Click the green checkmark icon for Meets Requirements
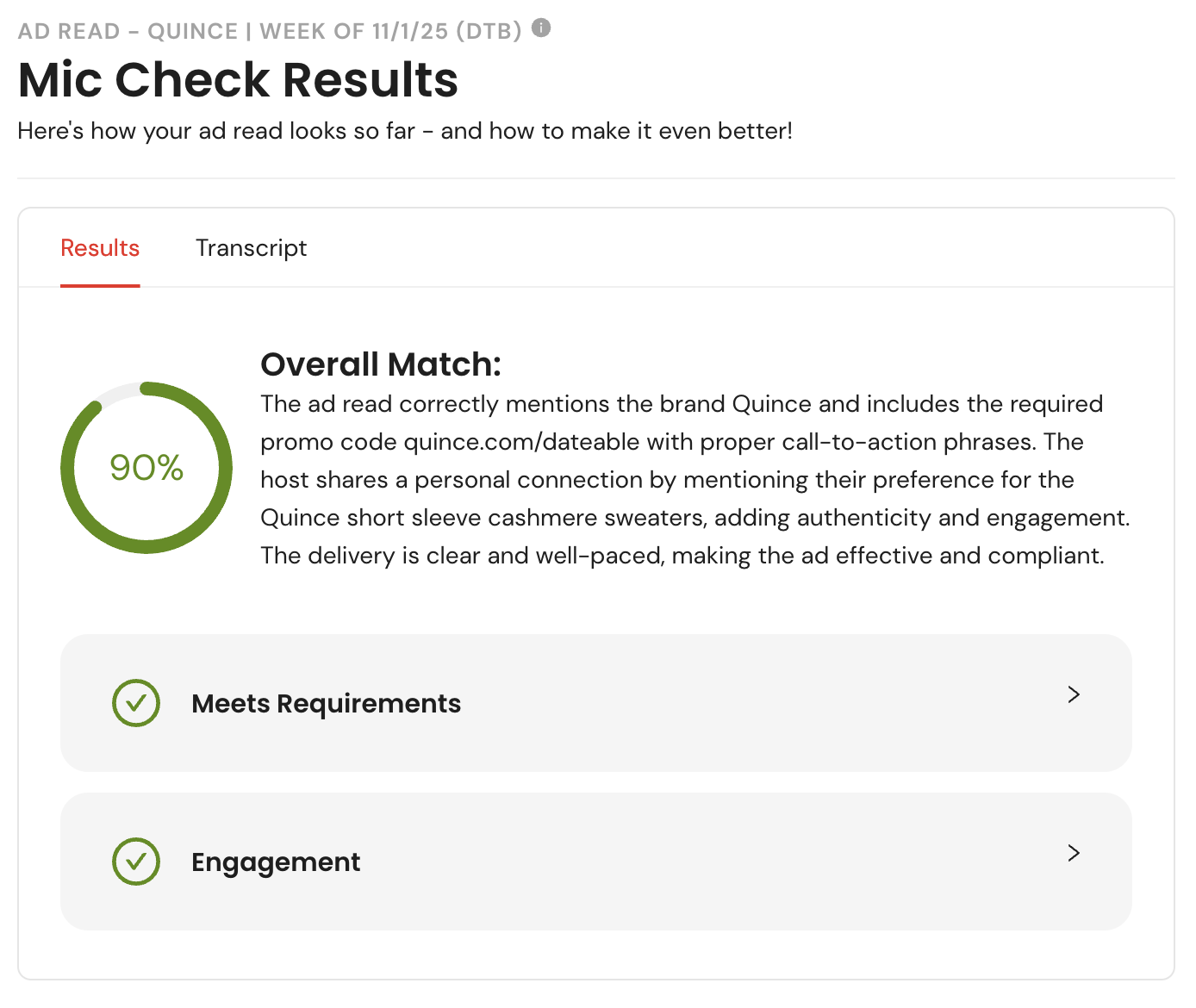Viewport: 1196px width, 1008px height. (136, 703)
